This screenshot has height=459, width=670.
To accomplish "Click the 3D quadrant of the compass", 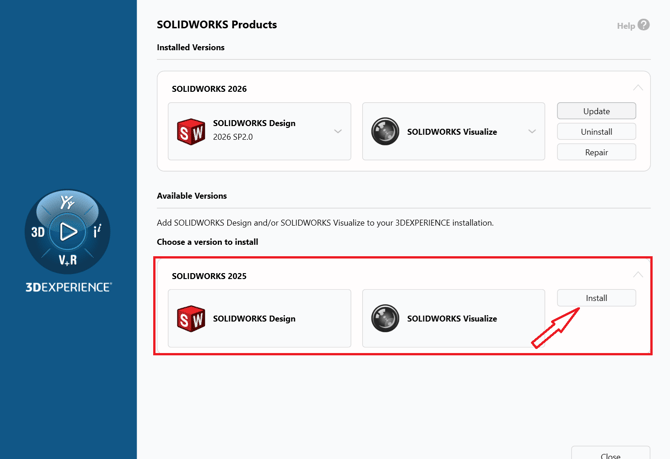I will point(38,232).
